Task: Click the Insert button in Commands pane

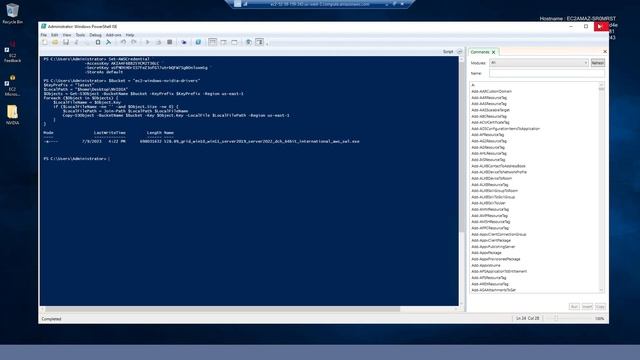Action: [587, 307]
